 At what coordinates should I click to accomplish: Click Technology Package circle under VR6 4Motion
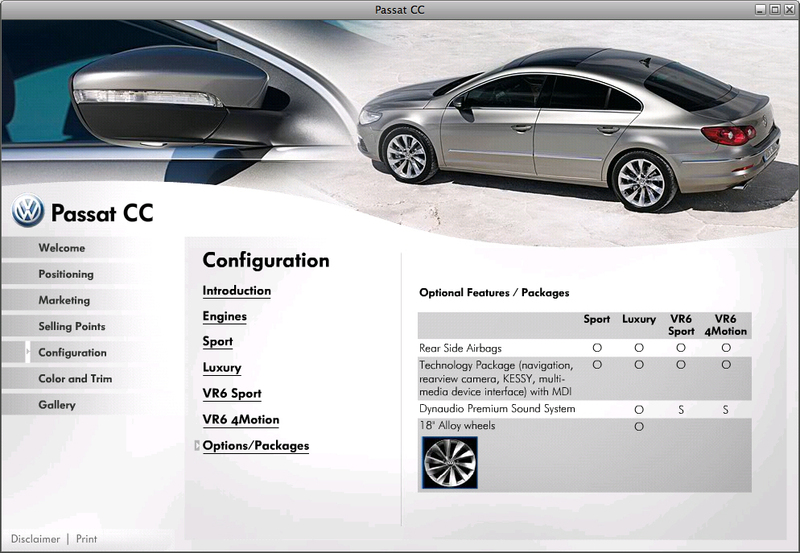726,365
